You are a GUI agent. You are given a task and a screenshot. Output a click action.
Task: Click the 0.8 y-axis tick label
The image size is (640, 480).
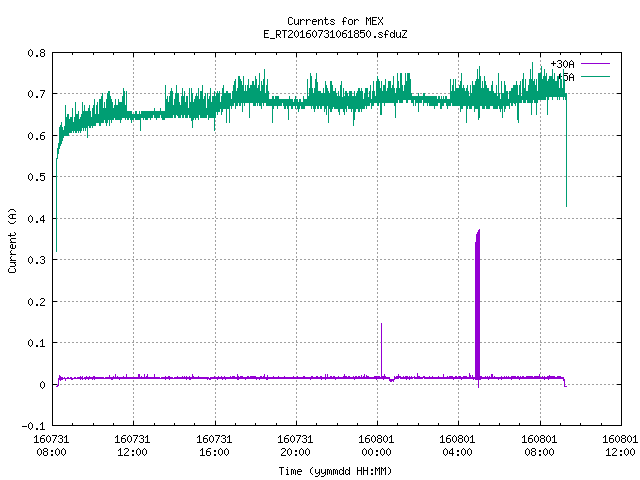coord(37,53)
